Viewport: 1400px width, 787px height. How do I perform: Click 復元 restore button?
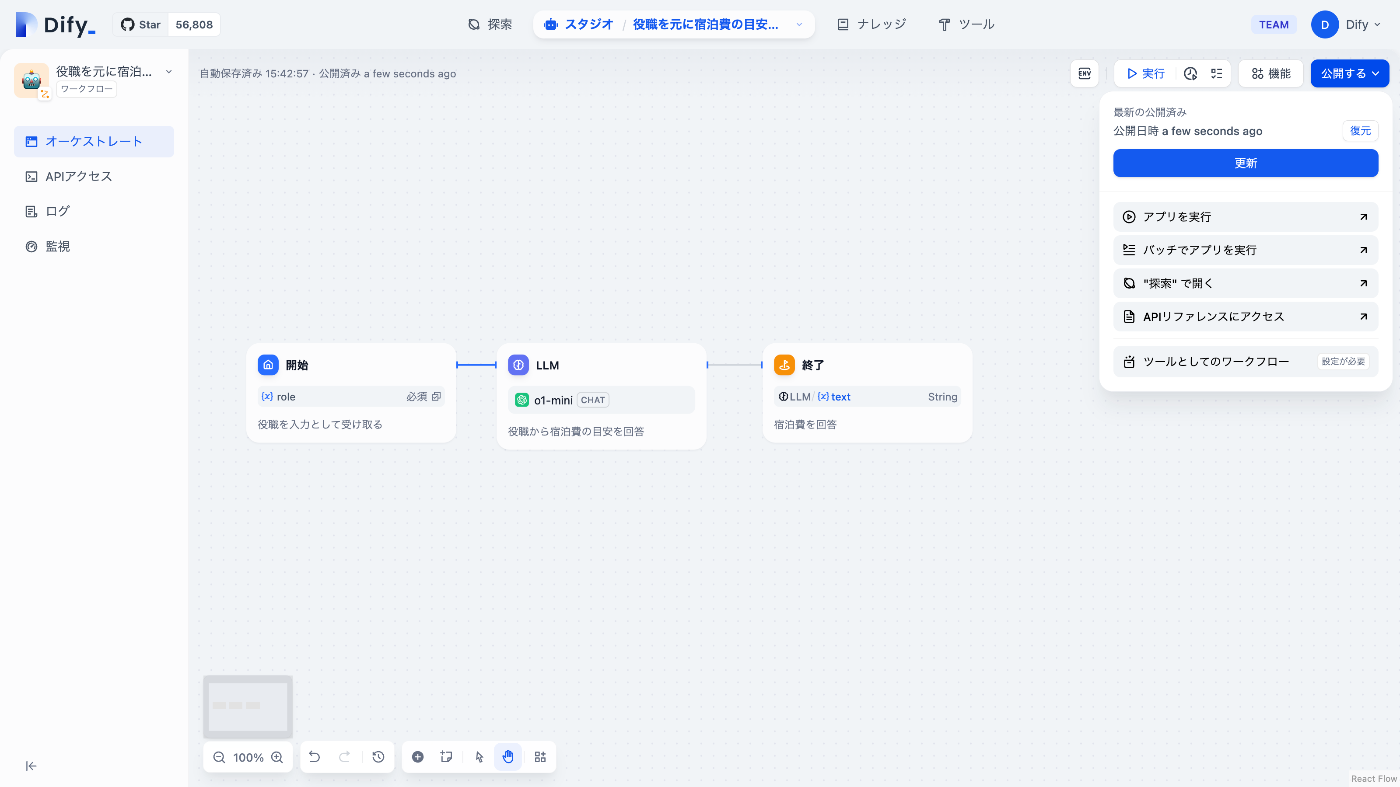coord(1360,130)
